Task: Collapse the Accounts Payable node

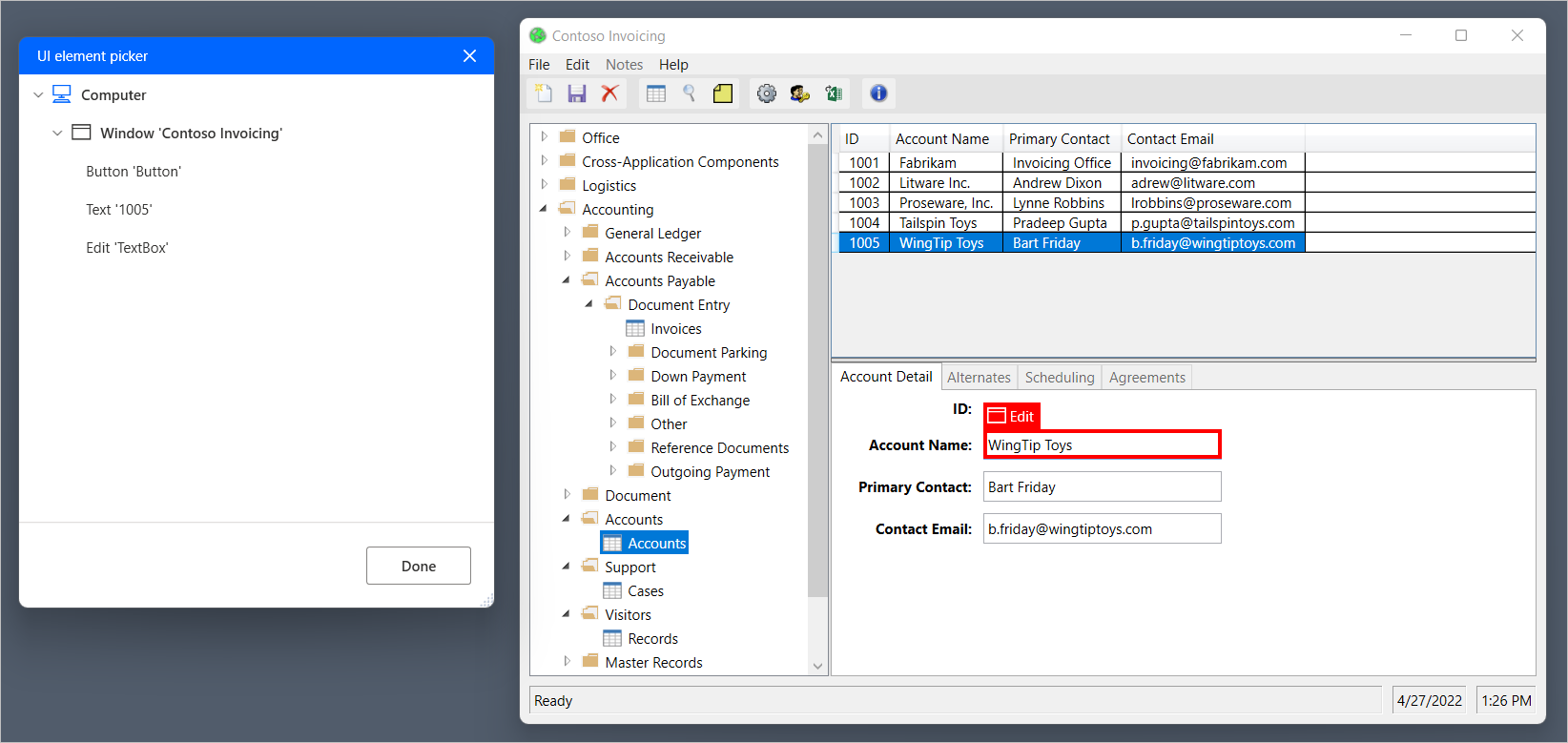Action: [x=567, y=280]
